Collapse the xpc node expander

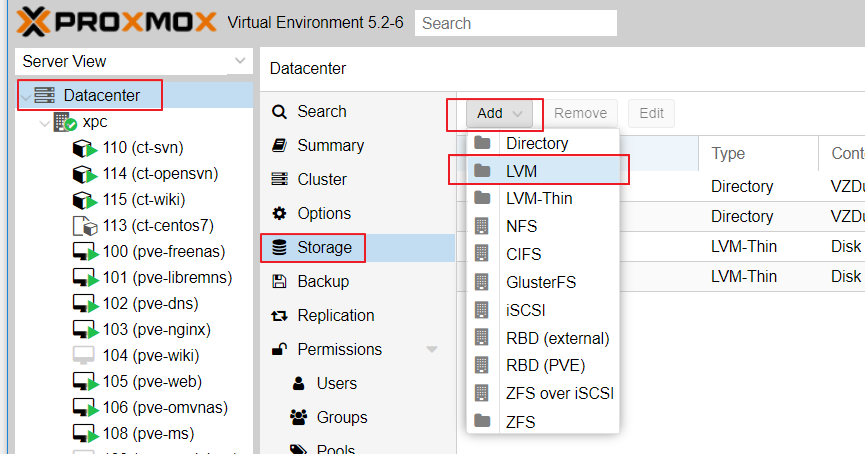point(45,123)
